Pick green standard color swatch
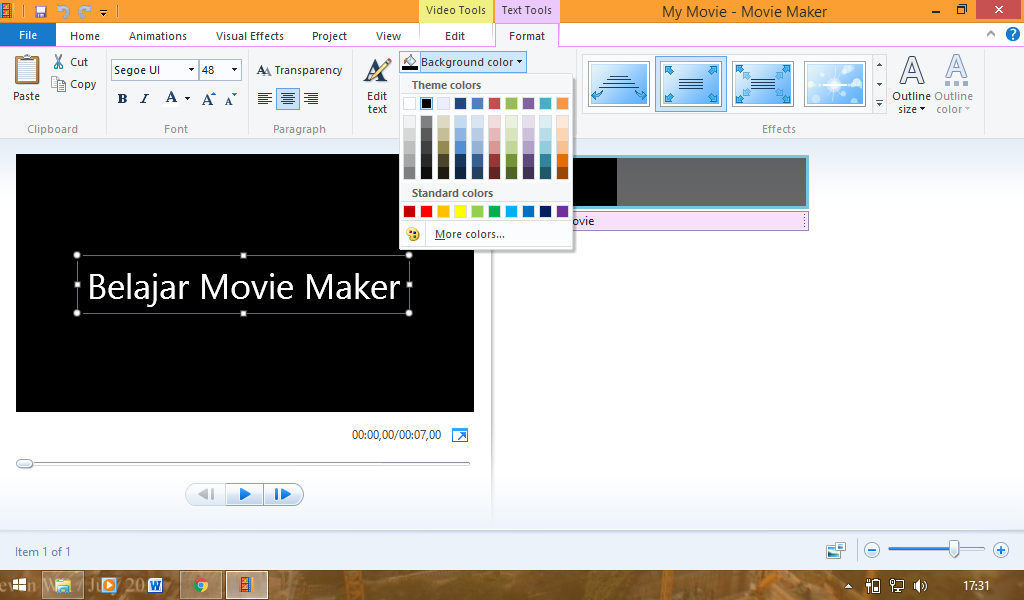The width and height of the screenshot is (1024, 600). pyautogui.click(x=494, y=212)
